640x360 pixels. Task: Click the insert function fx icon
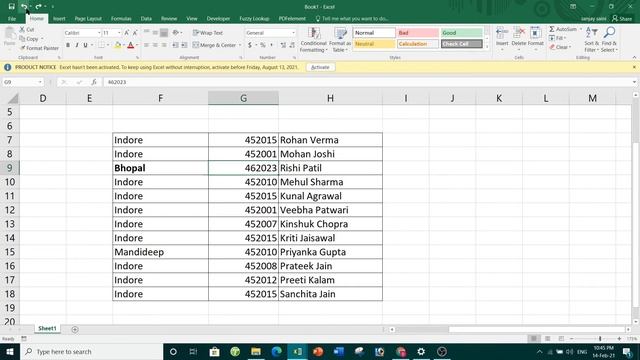click(94, 82)
